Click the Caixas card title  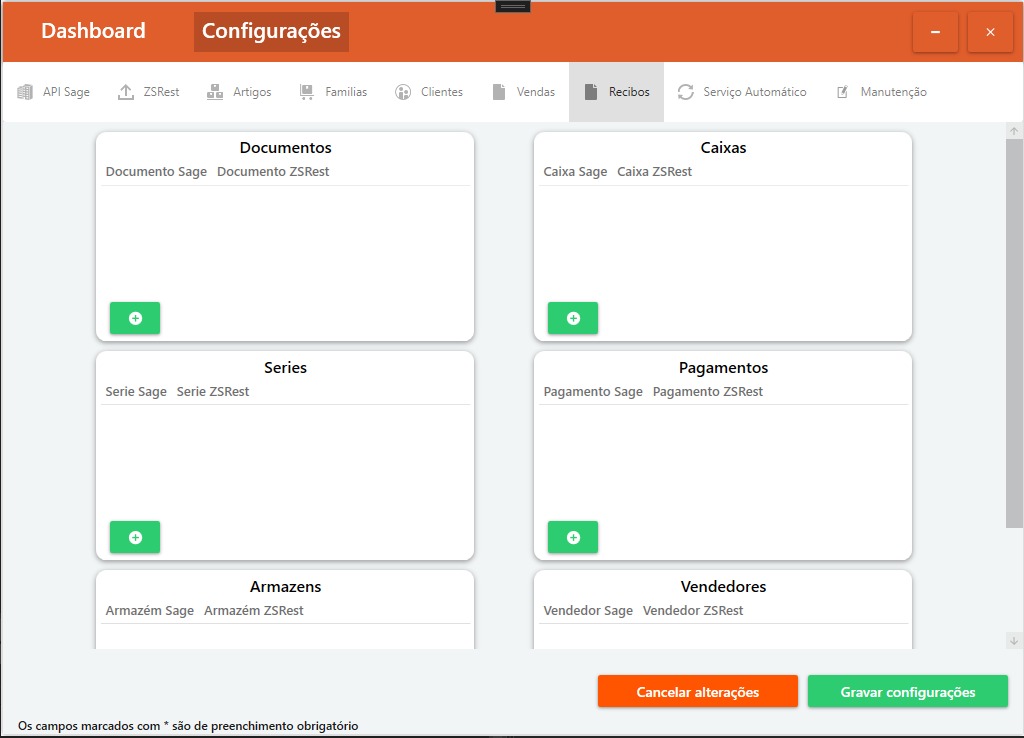723,148
